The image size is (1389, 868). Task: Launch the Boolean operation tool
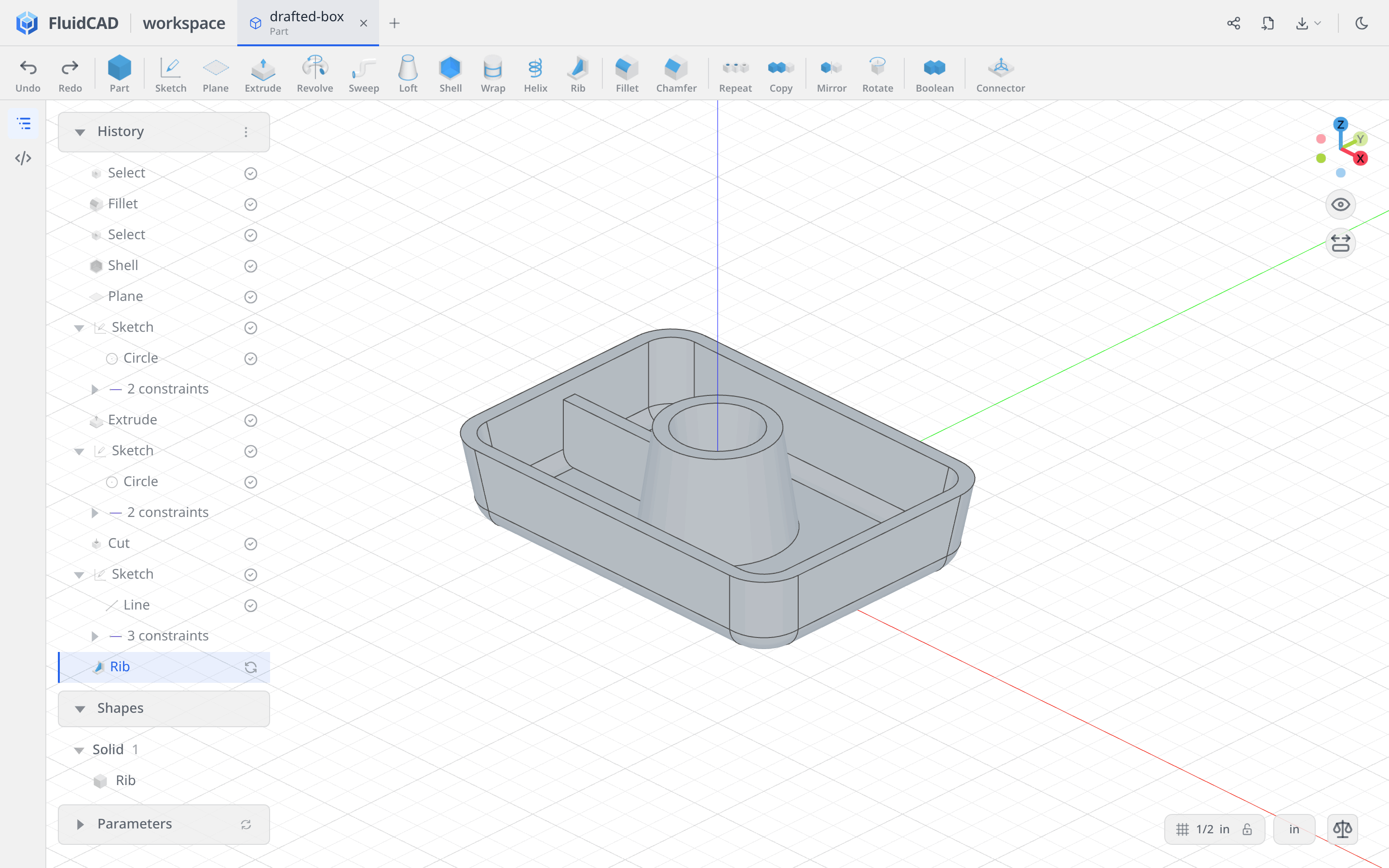pyautogui.click(x=934, y=74)
